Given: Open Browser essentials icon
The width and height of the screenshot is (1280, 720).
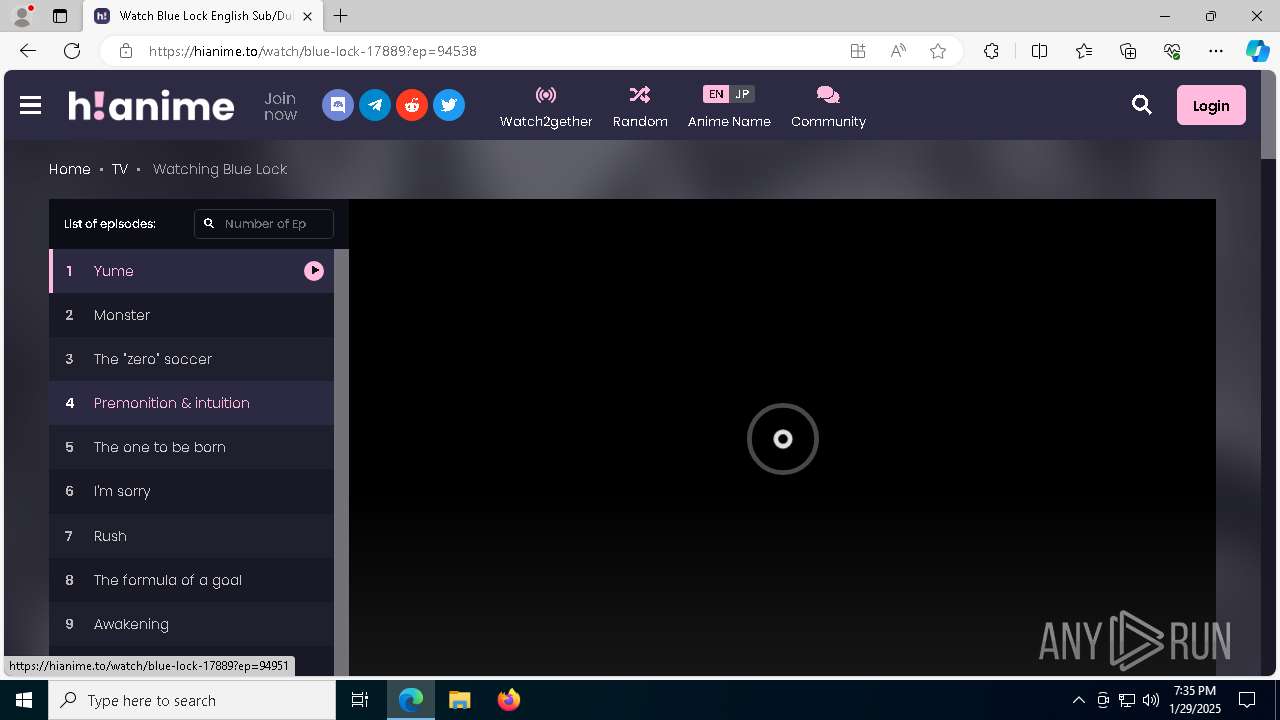Looking at the screenshot, I should click(1172, 51).
